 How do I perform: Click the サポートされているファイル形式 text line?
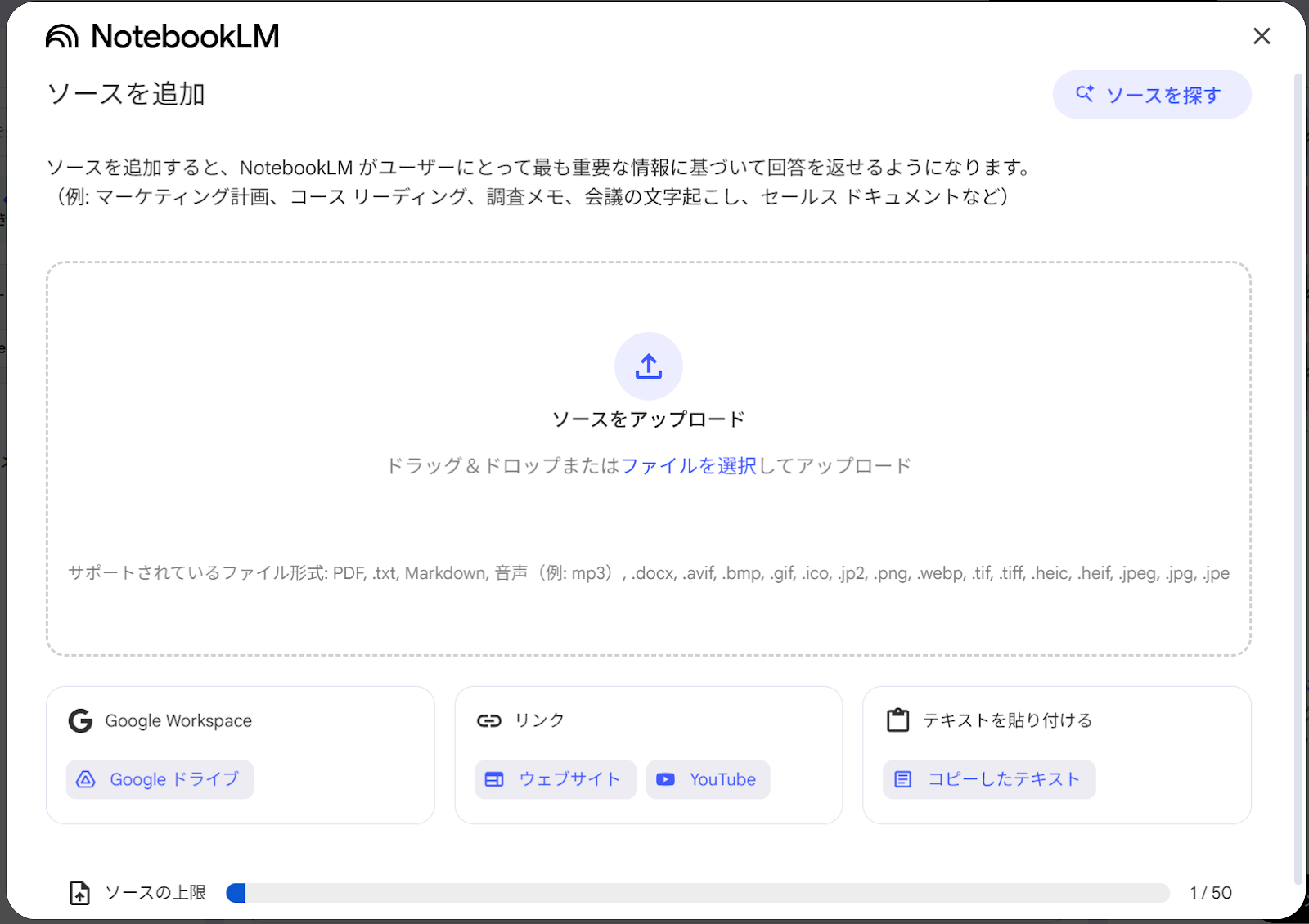point(649,573)
